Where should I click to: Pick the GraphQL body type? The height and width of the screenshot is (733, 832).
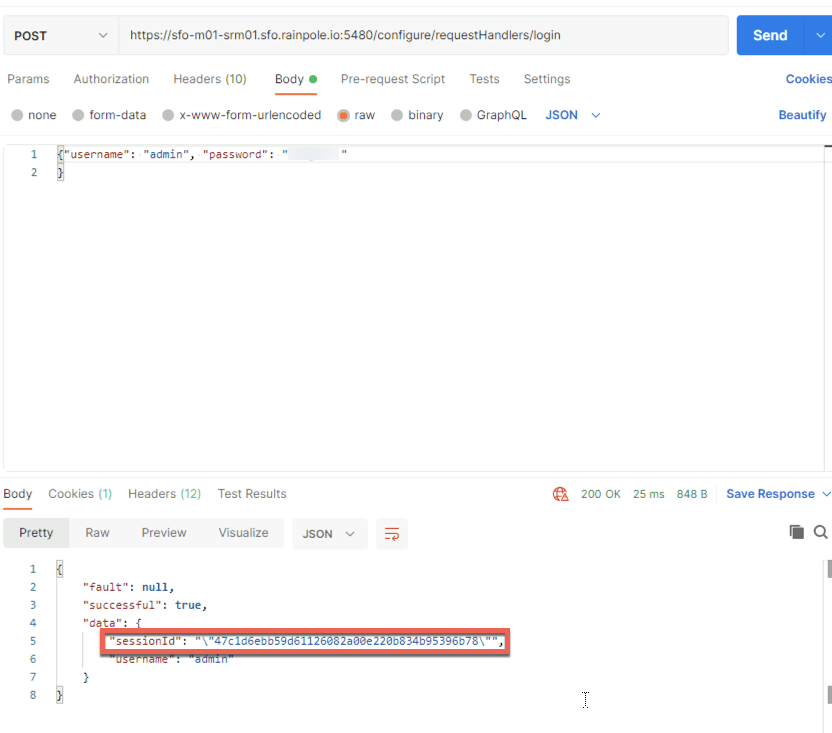pyautogui.click(x=466, y=115)
